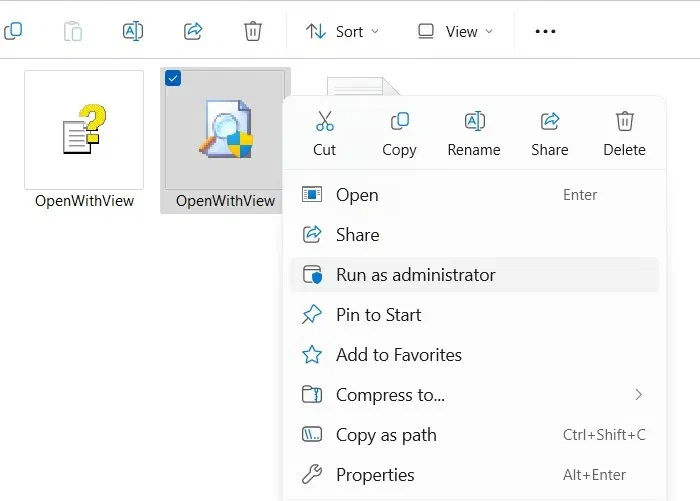
Task: Click Delete in the context menu
Action: (x=625, y=134)
